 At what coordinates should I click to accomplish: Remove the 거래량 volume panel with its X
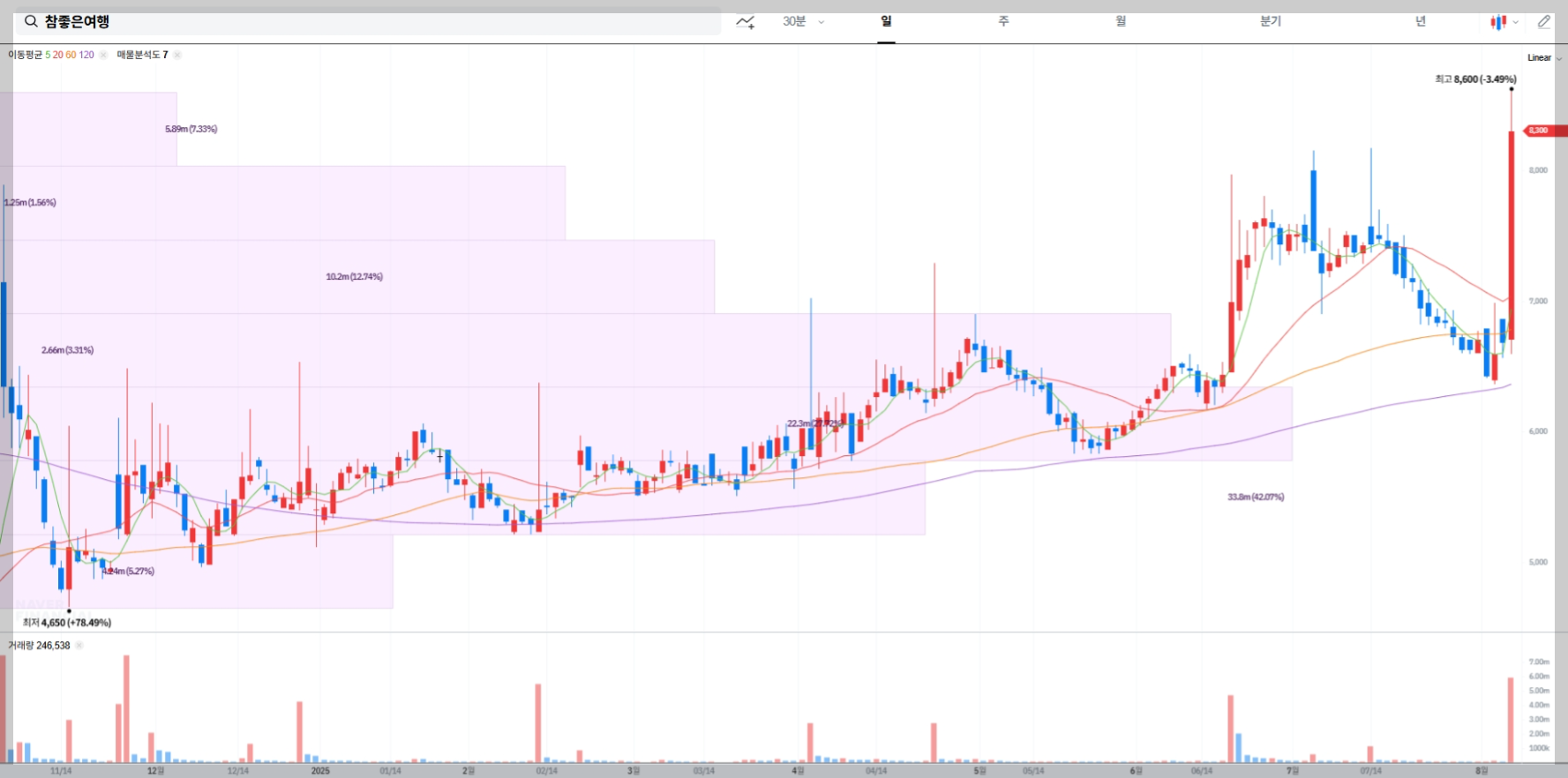(x=79, y=646)
